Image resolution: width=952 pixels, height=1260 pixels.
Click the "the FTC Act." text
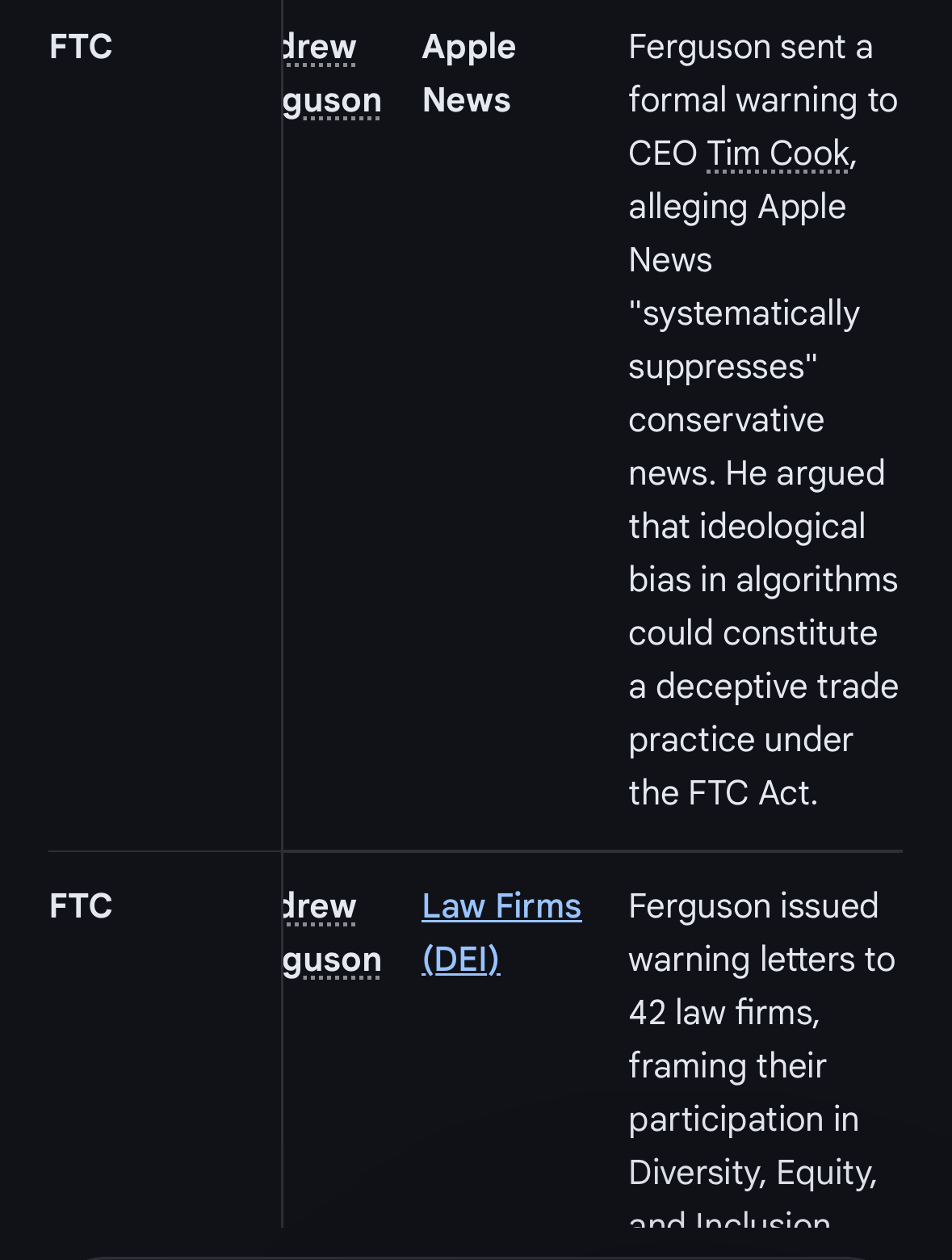(x=723, y=793)
